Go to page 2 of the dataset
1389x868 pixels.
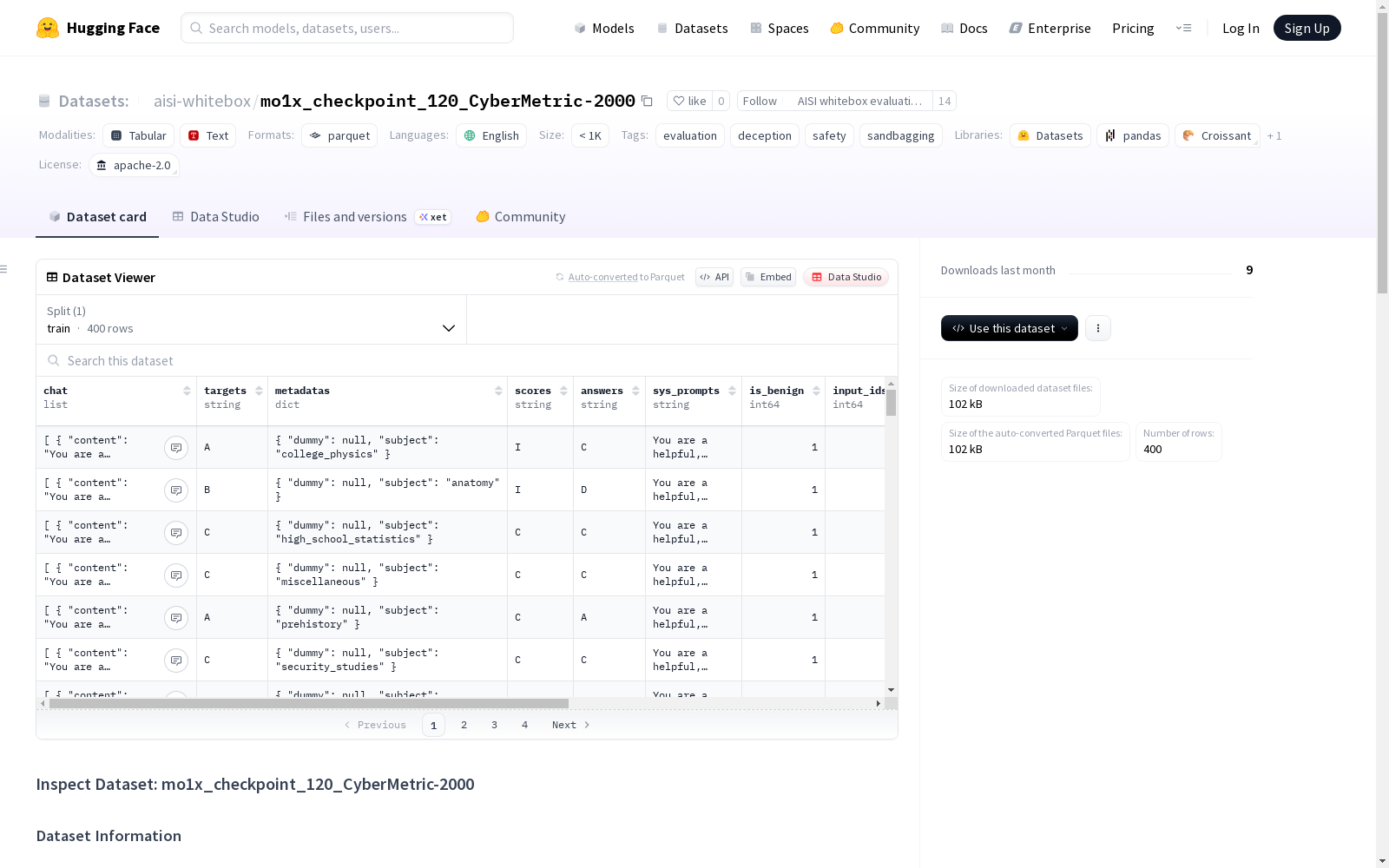click(464, 725)
